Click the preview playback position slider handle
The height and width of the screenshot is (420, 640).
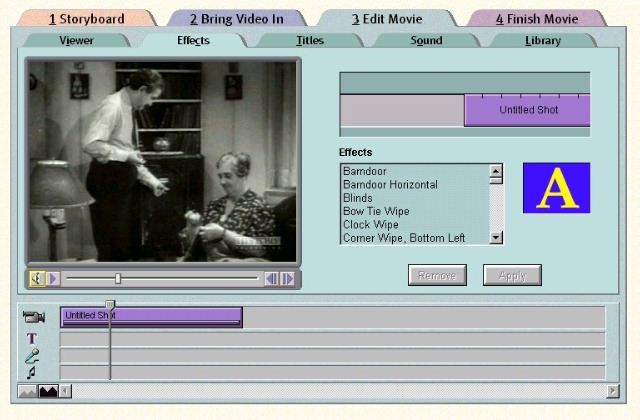coord(118,279)
